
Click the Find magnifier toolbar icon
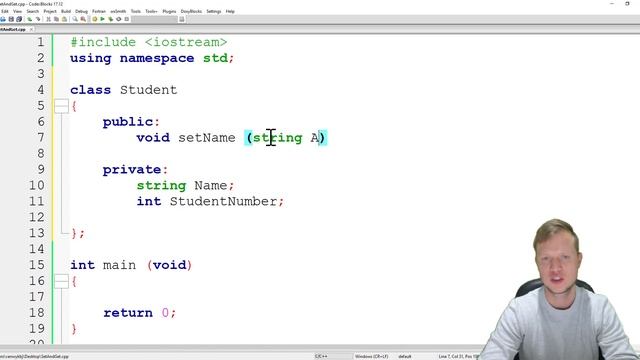point(75,19)
